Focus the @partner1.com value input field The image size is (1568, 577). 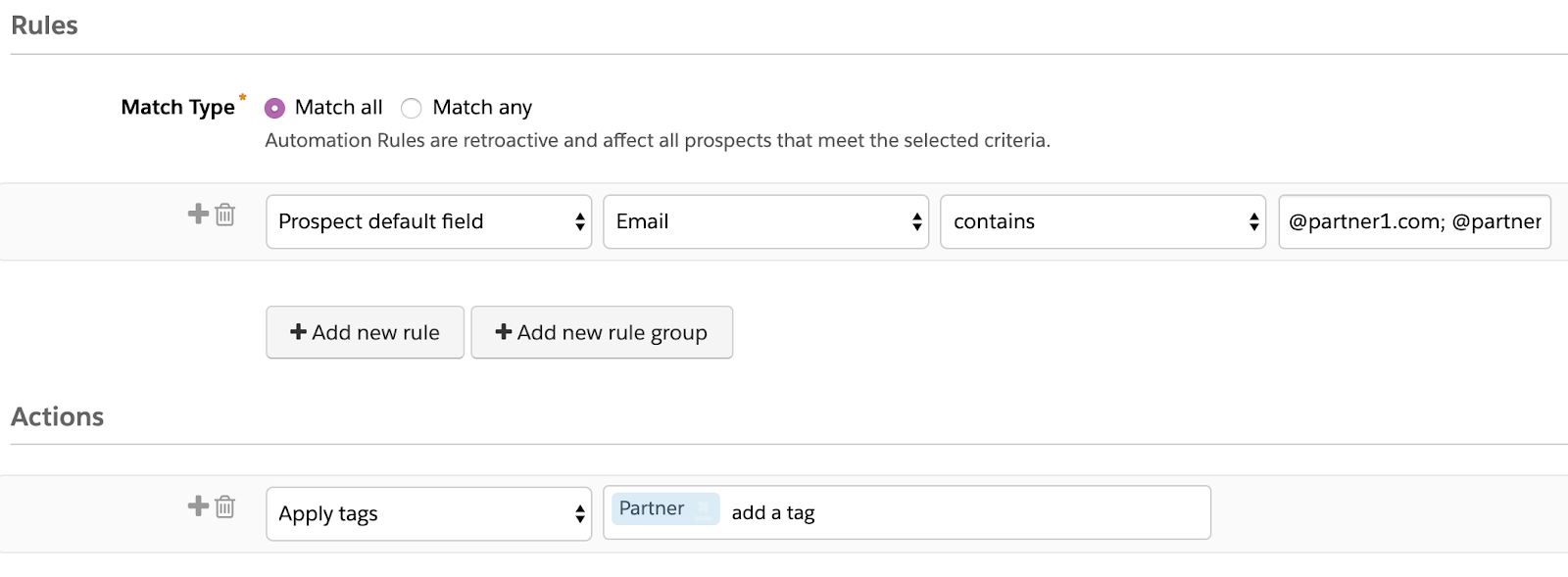point(1413,221)
